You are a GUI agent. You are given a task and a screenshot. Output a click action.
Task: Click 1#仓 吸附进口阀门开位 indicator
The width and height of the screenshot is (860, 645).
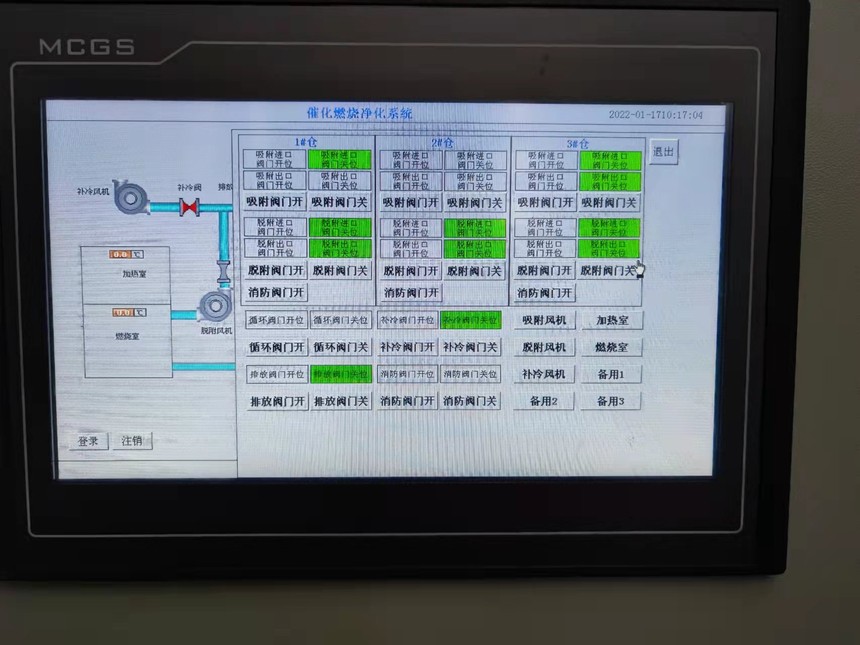click(274, 159)
